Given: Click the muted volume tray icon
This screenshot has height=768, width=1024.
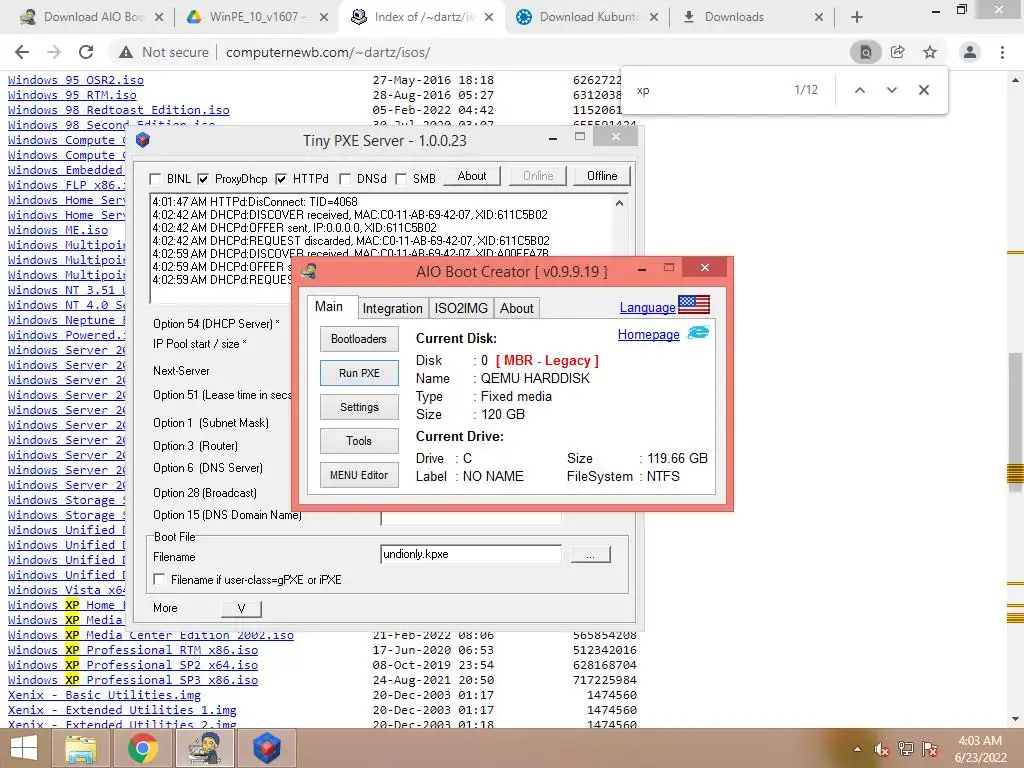Looking at the screenshot, I should pos(881,749).
